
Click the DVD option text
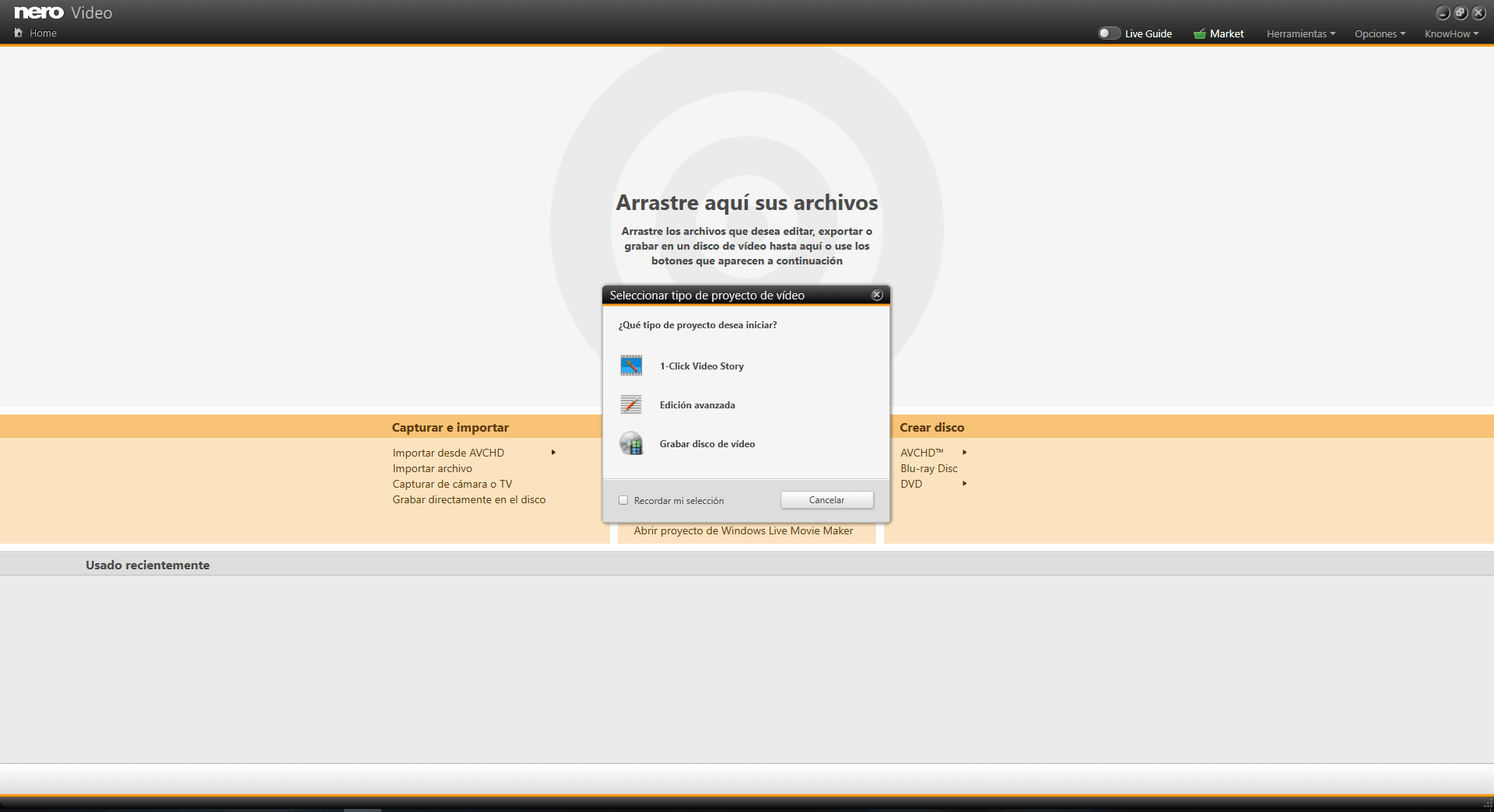pos(911,484)
